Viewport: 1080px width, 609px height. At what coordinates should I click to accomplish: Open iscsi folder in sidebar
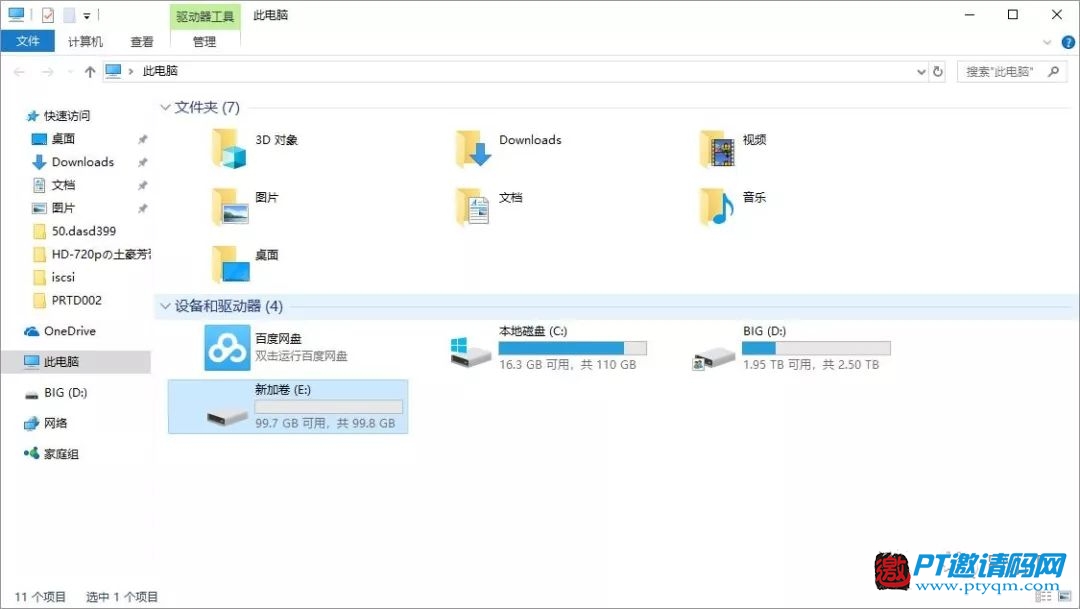(x=54, y=278)
